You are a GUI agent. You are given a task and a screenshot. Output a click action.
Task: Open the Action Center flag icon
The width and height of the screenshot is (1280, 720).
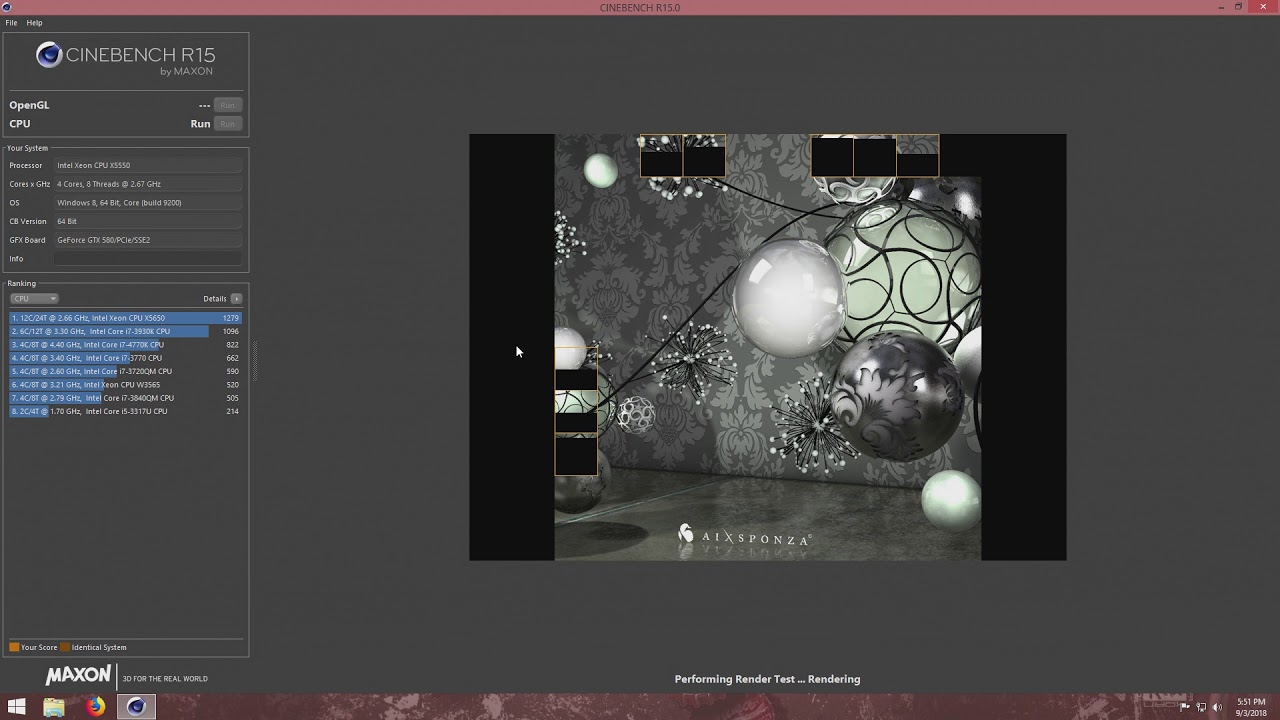click(x=1186, y=707)
